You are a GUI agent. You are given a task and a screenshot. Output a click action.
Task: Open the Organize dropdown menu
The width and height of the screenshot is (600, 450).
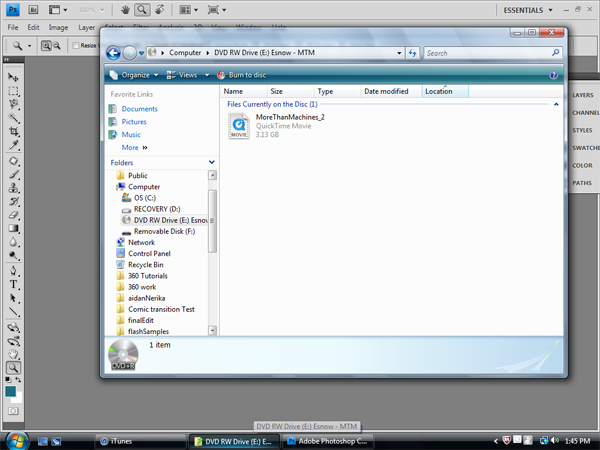click(134, 75)
